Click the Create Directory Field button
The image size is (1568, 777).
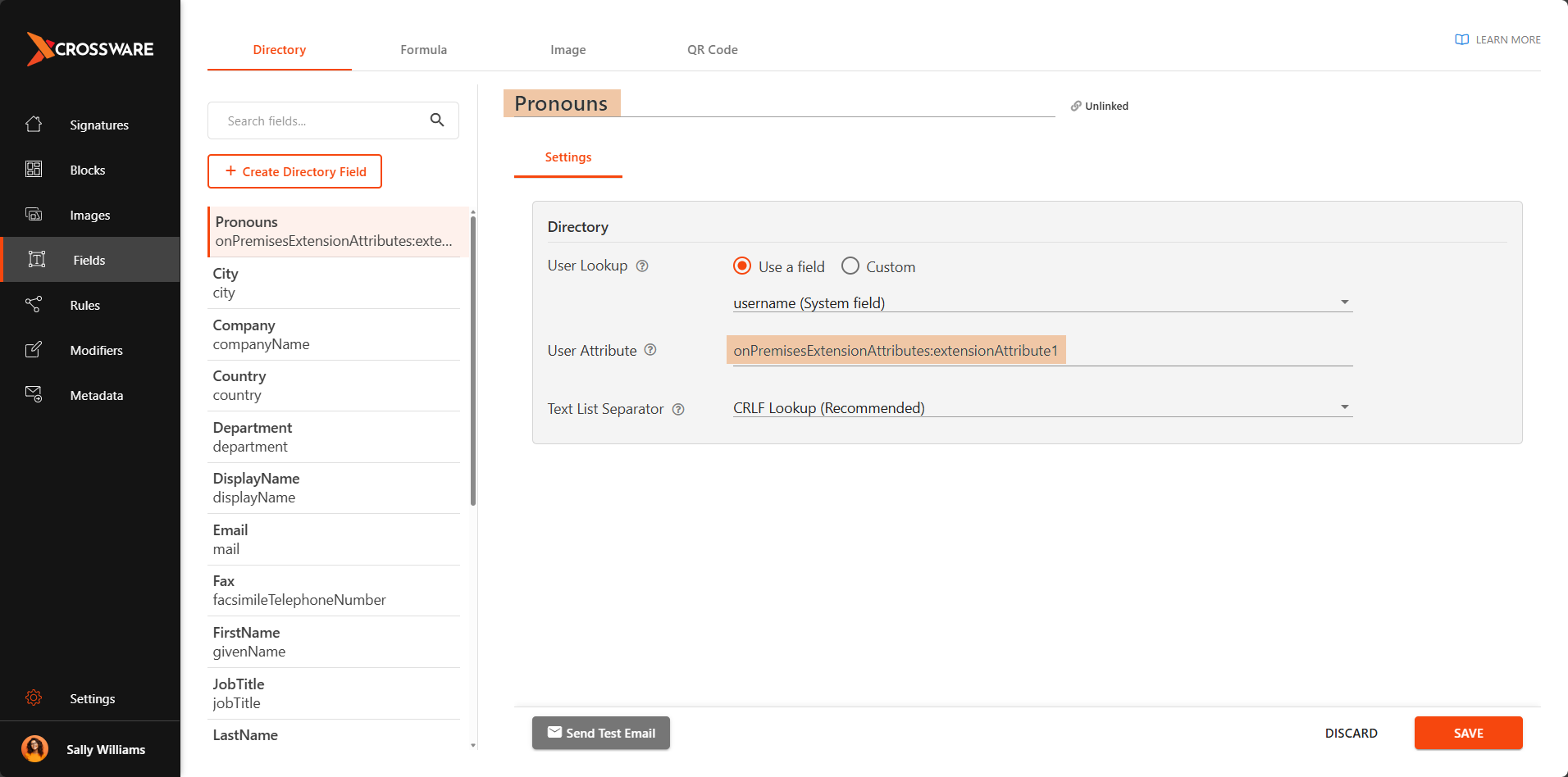(294, 171)
